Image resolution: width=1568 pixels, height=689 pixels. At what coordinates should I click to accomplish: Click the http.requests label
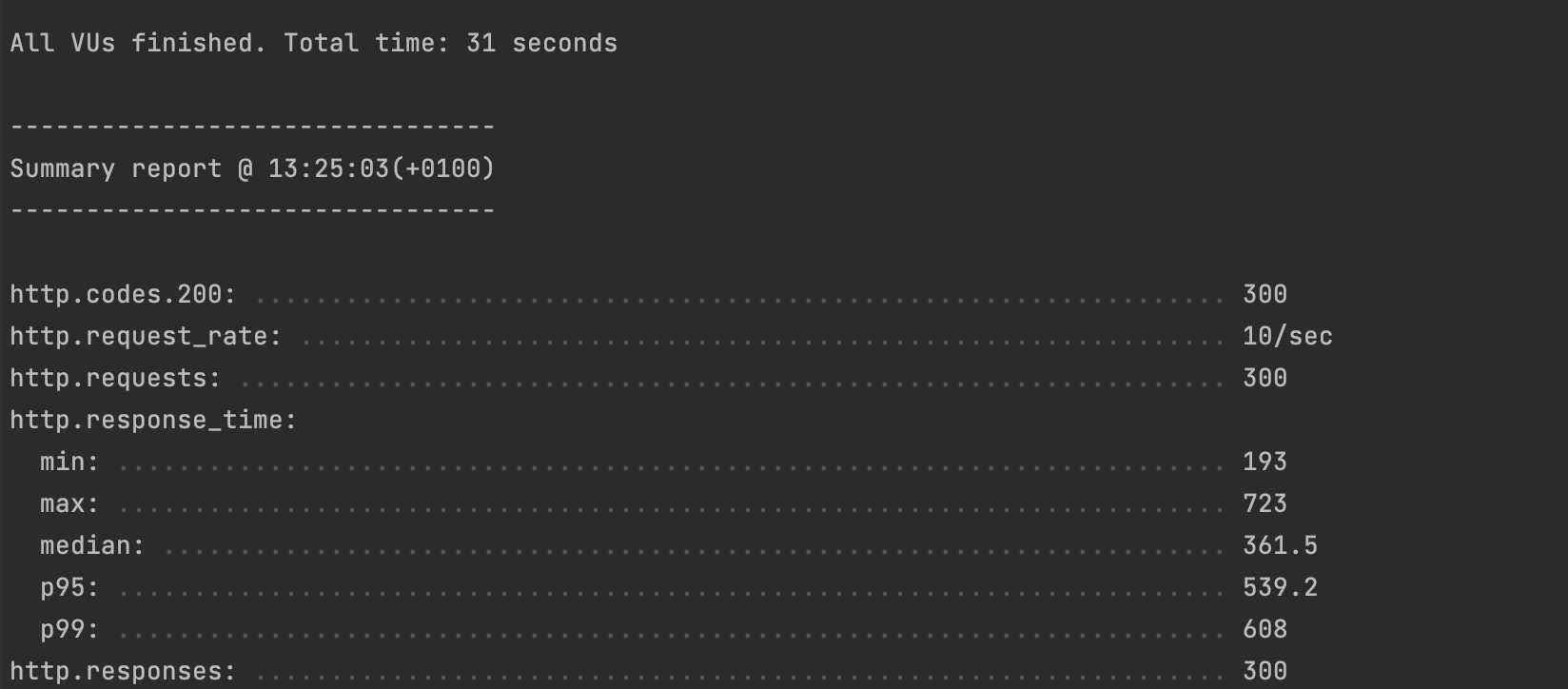pos(115,378)
